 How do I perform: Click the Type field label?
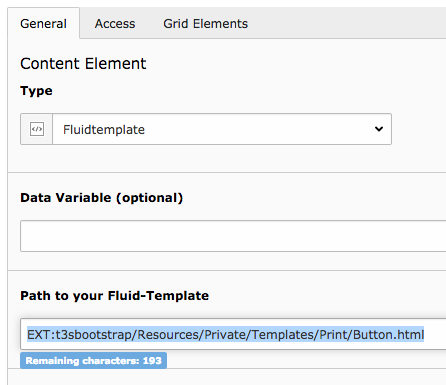point(36,91)
